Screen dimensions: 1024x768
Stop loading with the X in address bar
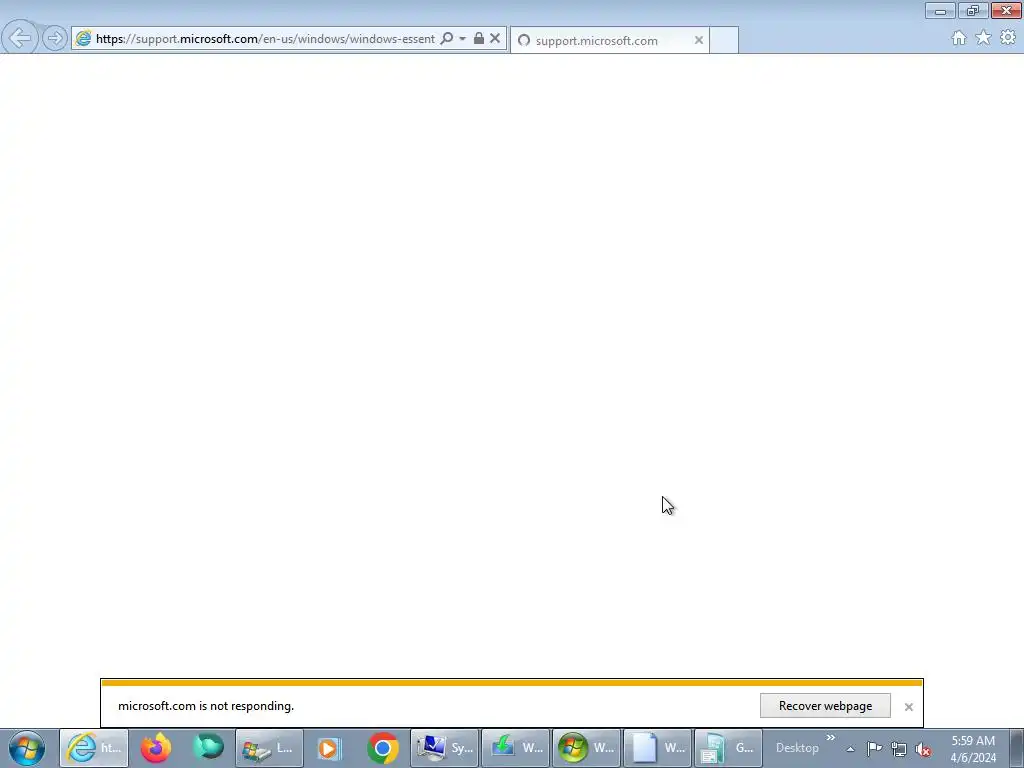(x=495, y=38)
